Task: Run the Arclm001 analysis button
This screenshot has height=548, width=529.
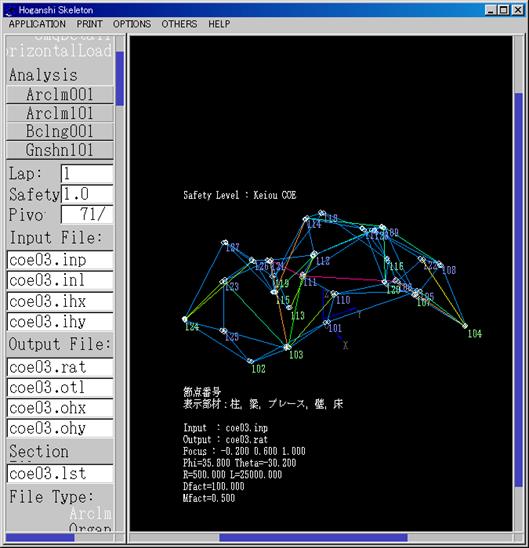Action: pyautogui.click(x=60, y=94)
